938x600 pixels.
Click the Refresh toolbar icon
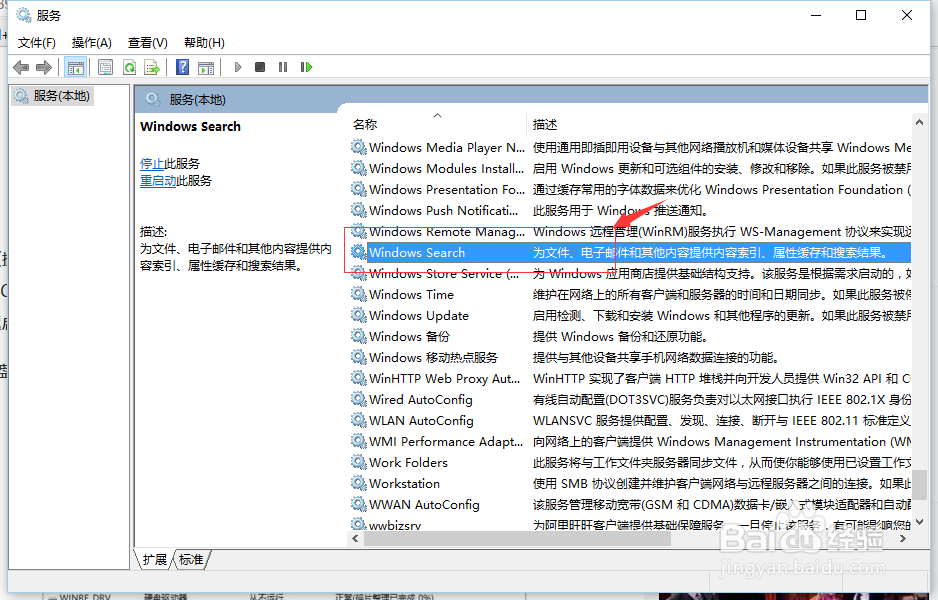[129, 68]
